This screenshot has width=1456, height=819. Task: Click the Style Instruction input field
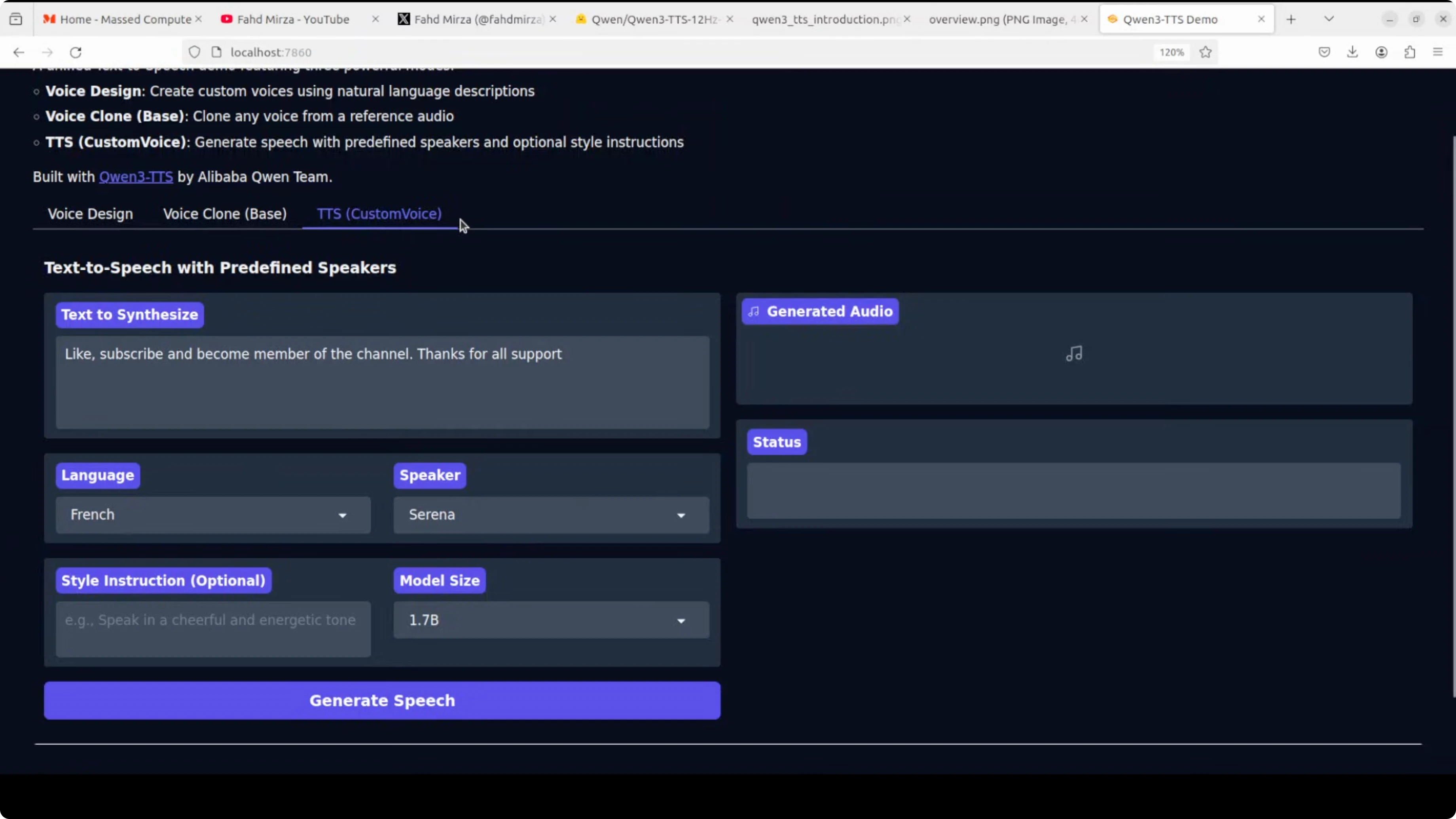point(213,629)
